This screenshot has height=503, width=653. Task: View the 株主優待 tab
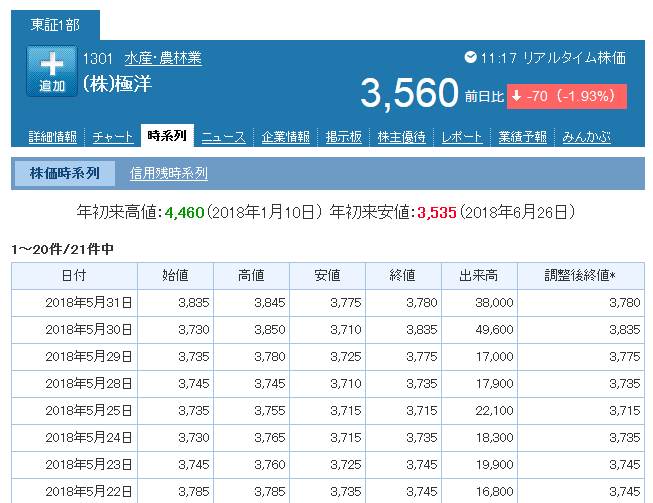click(401, 137)
